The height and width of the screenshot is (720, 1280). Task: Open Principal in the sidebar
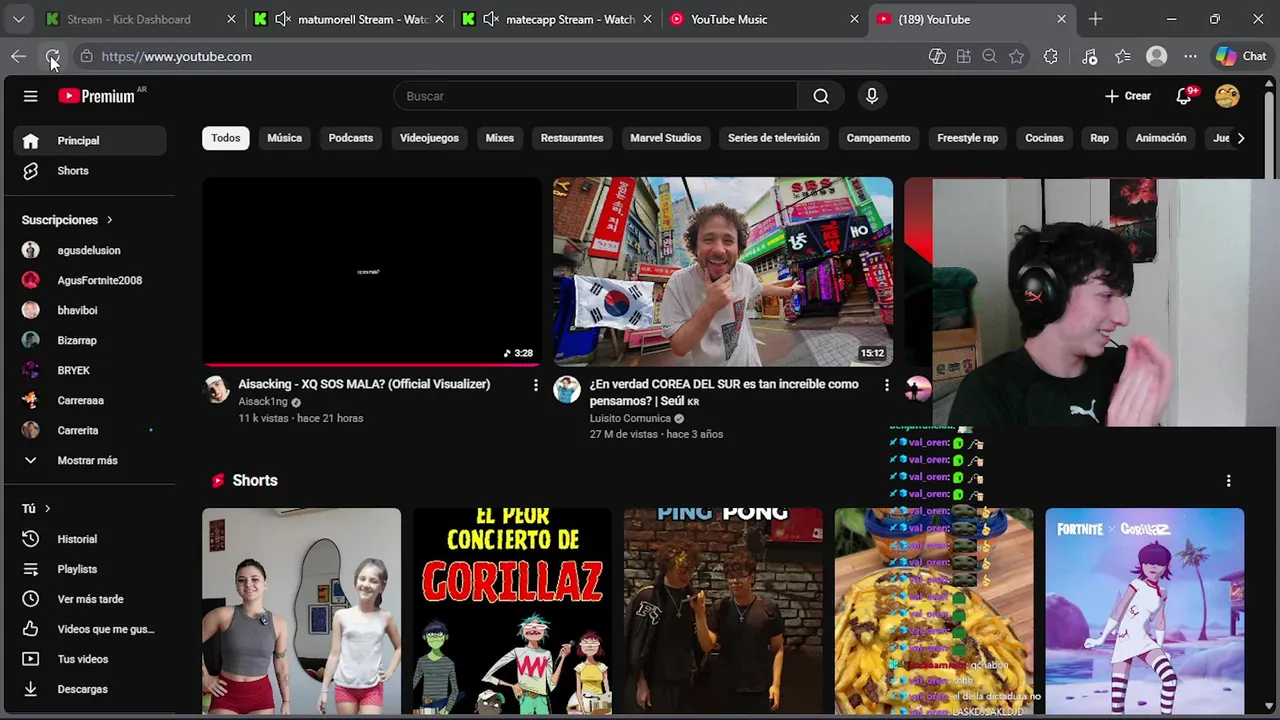[88, 141]
